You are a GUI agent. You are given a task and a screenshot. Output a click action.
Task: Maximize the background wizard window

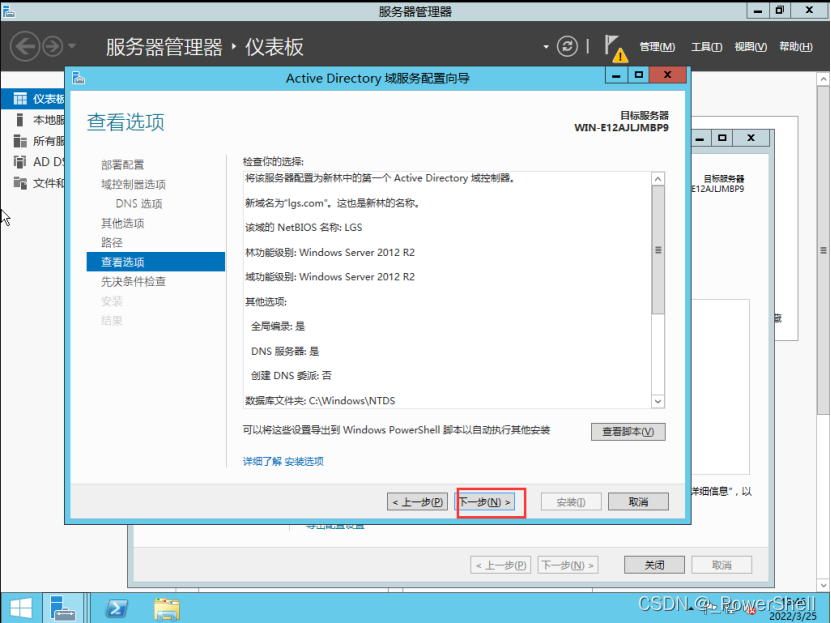(x=722, y=138)
